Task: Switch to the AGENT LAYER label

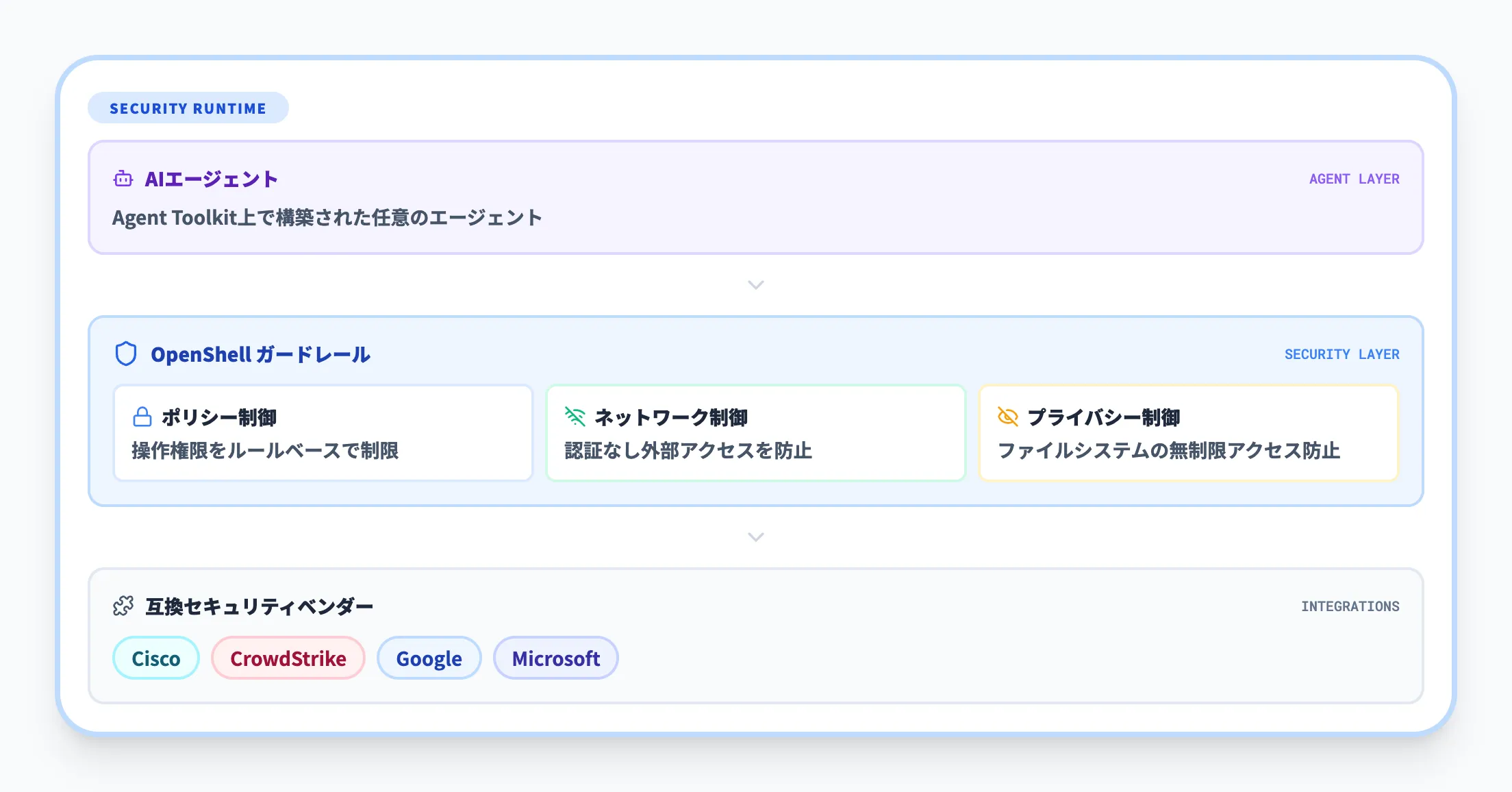Action: [1354, 178]
